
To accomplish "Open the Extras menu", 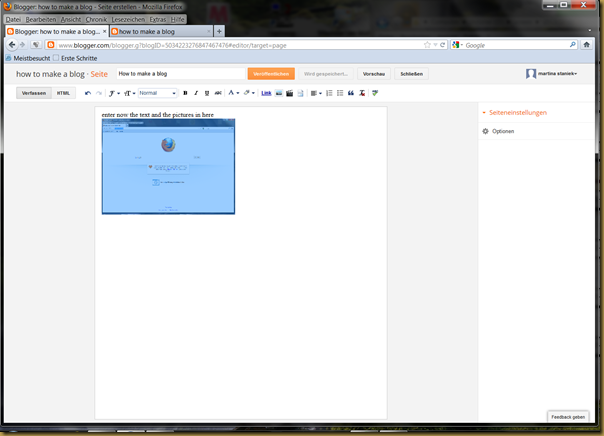I will (x=158, y=19).
